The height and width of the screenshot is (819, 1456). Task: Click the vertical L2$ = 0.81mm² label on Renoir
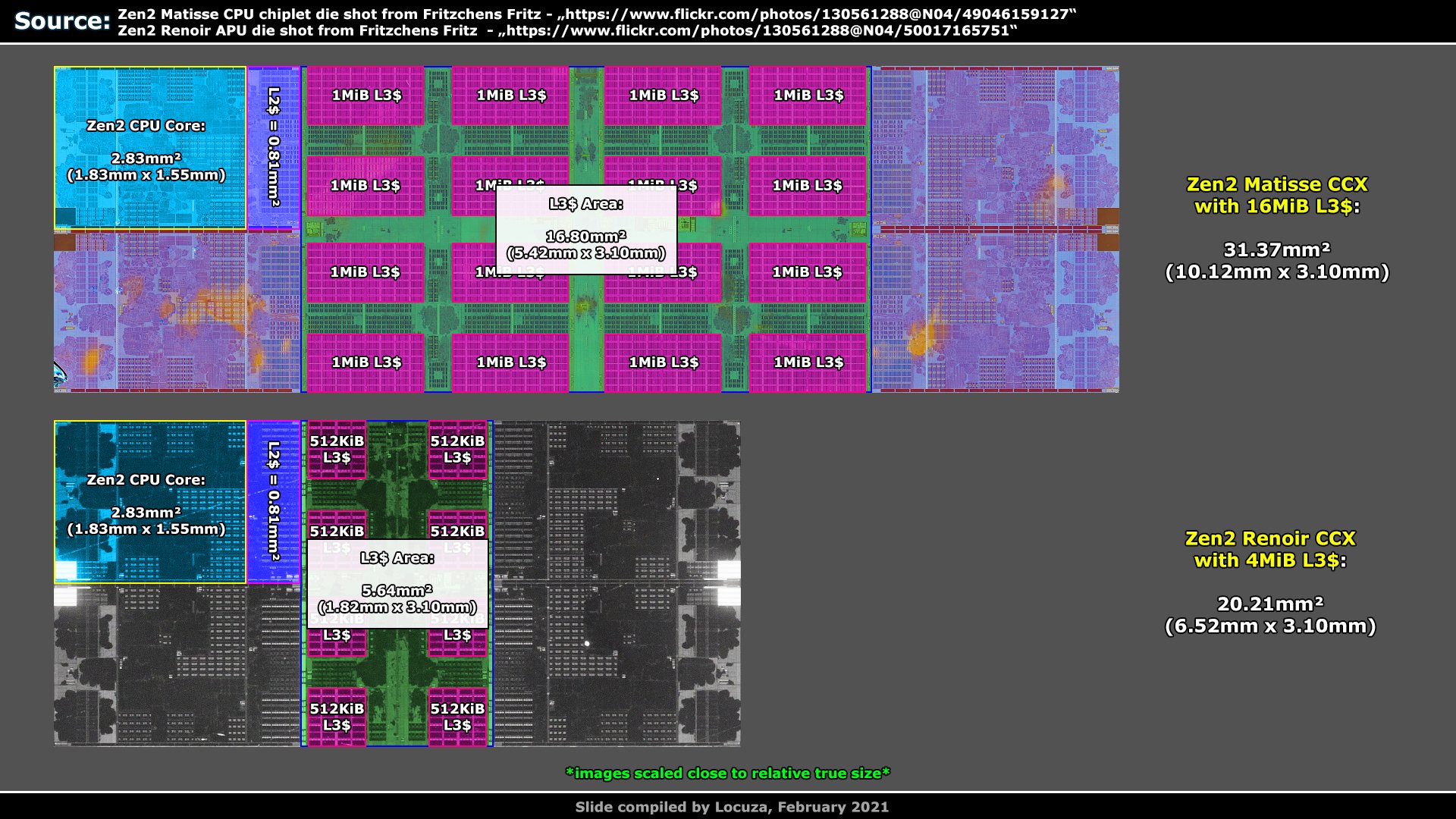click(274, 501)
